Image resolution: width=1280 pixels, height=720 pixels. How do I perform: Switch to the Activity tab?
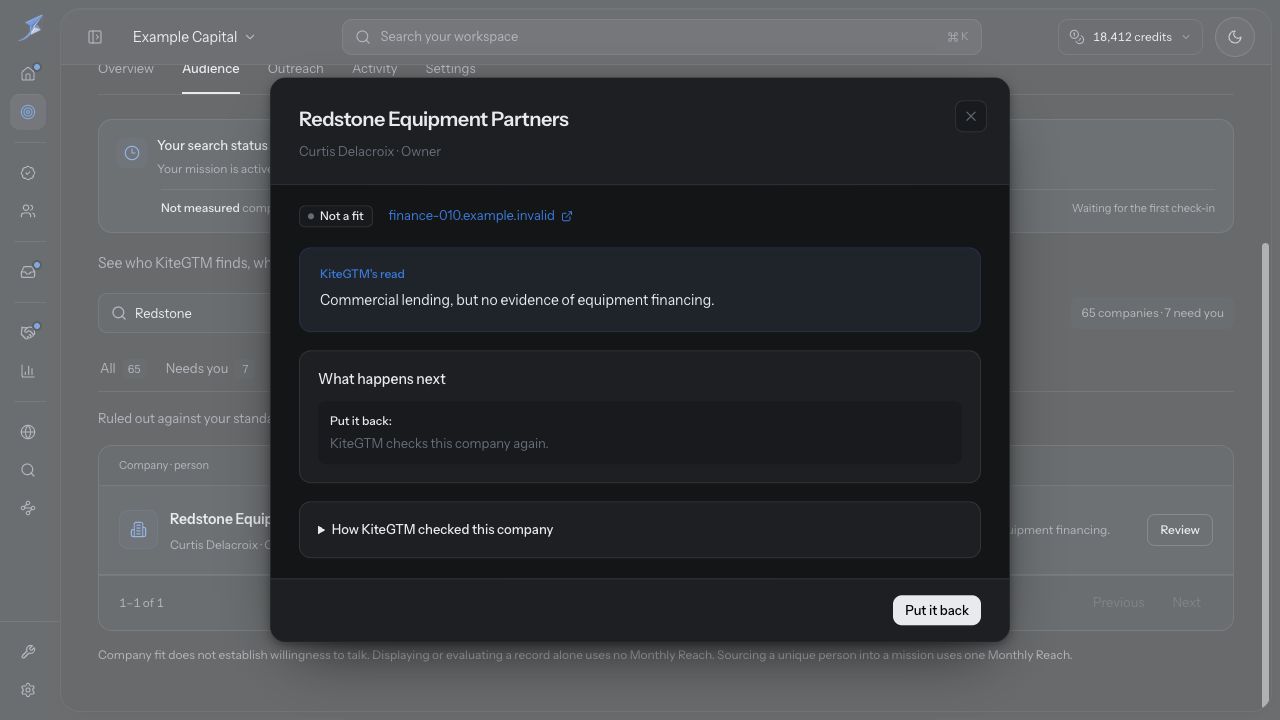(x=375, y=69)
